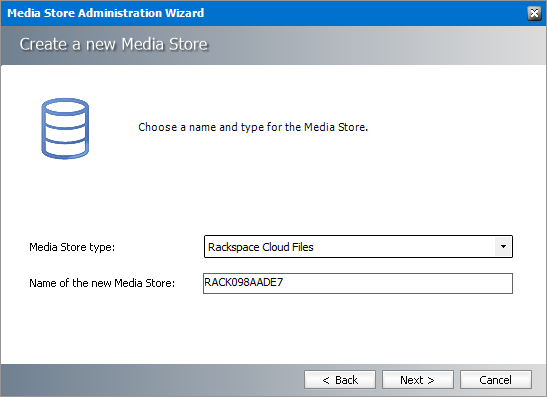Place cursor after RACK098AADE7 text
The height and width of the screenshot is (397, 547).
(284, 282)
